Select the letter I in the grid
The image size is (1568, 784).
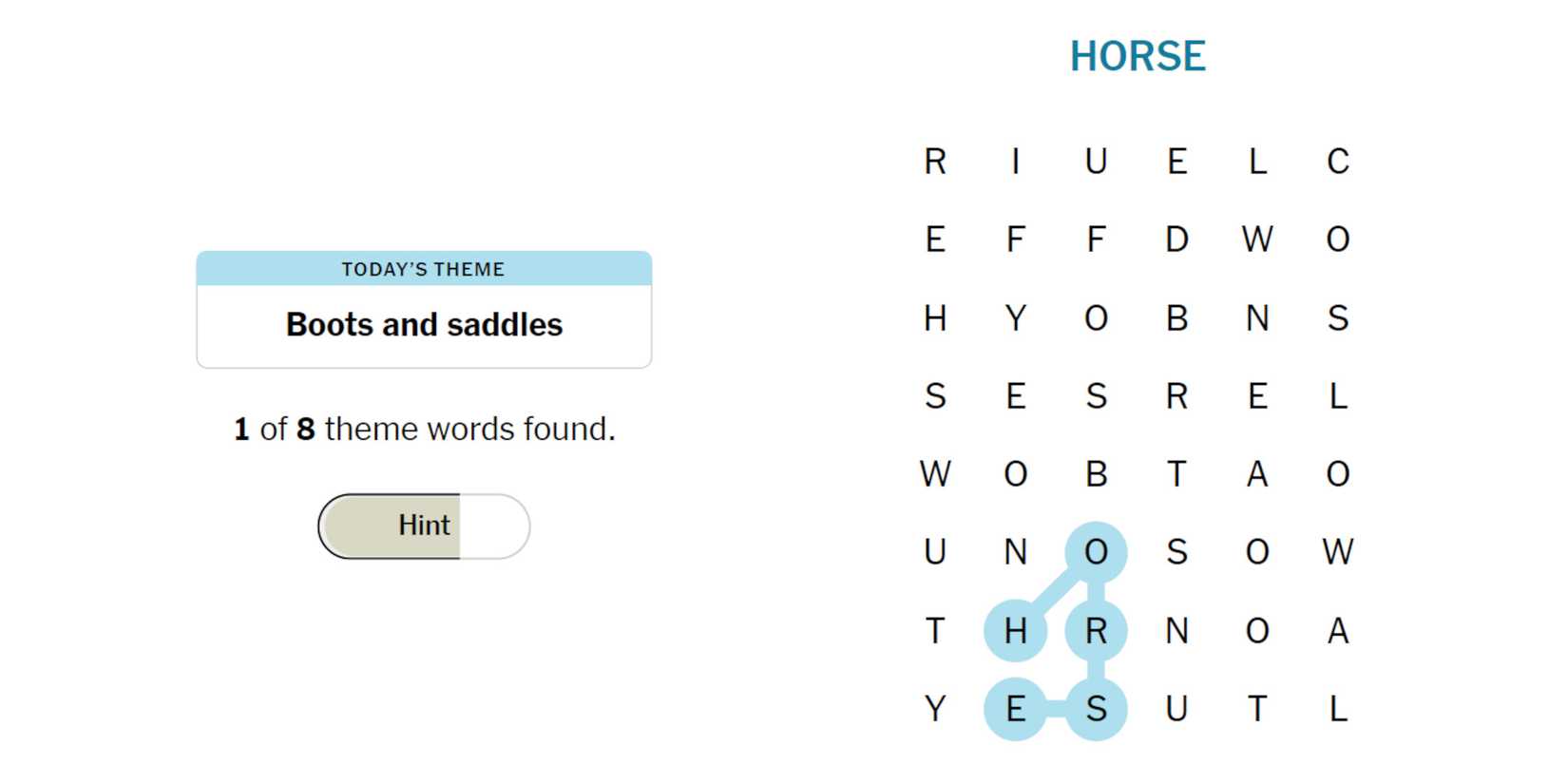1015,162
